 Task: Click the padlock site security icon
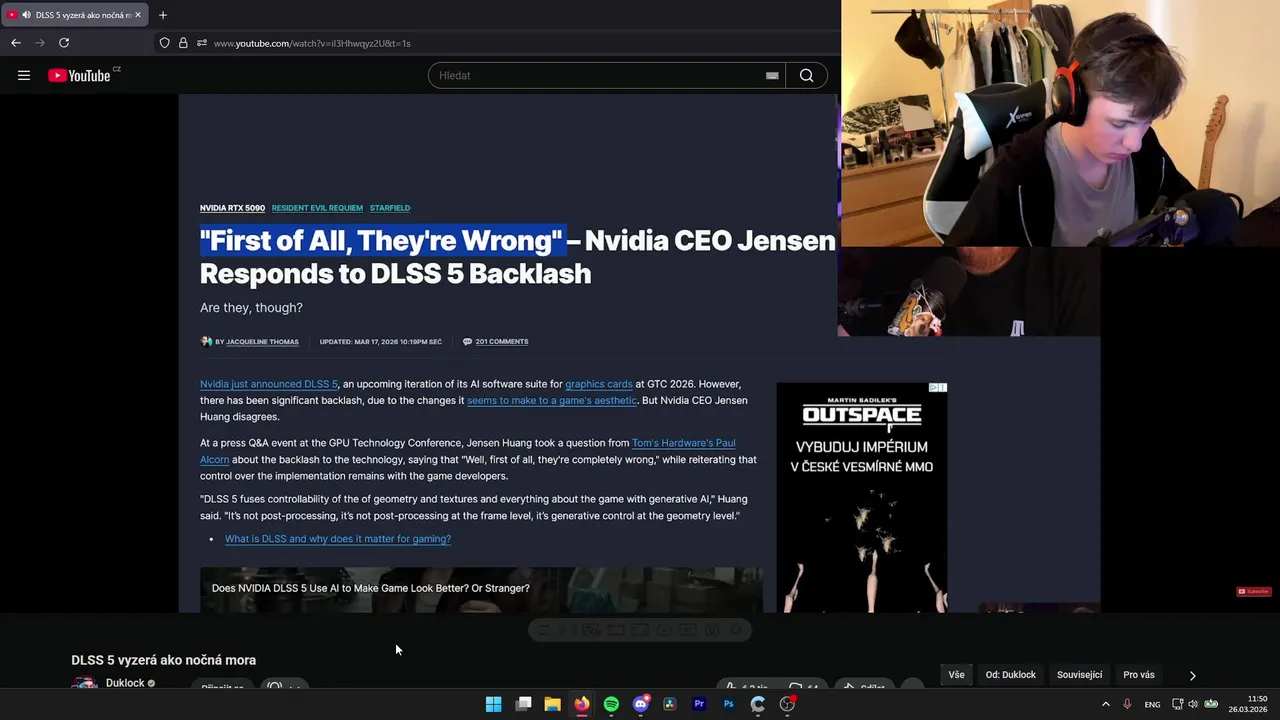pyautogui.click(x=183, y=43)
